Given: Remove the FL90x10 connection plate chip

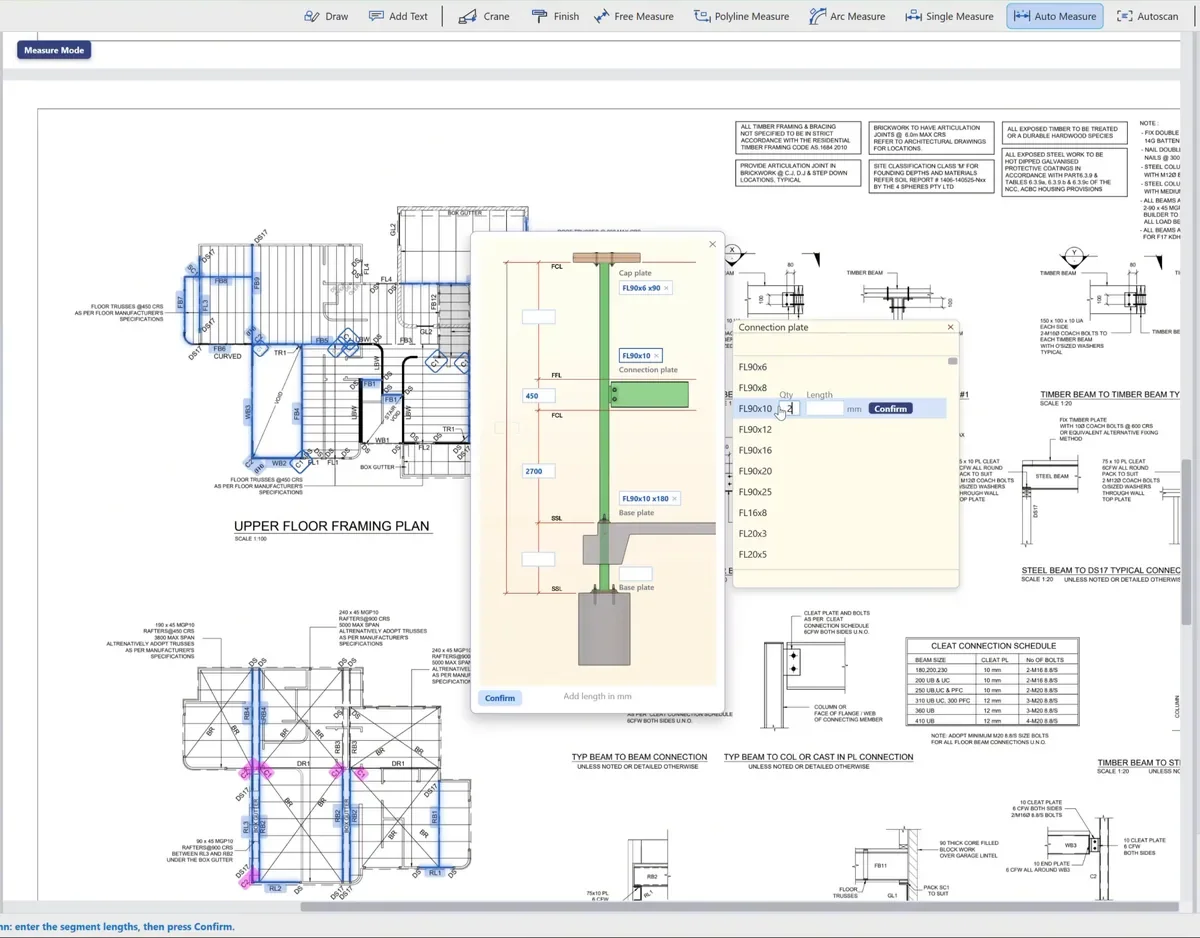Looking at the screenshot, I should 656,356.
